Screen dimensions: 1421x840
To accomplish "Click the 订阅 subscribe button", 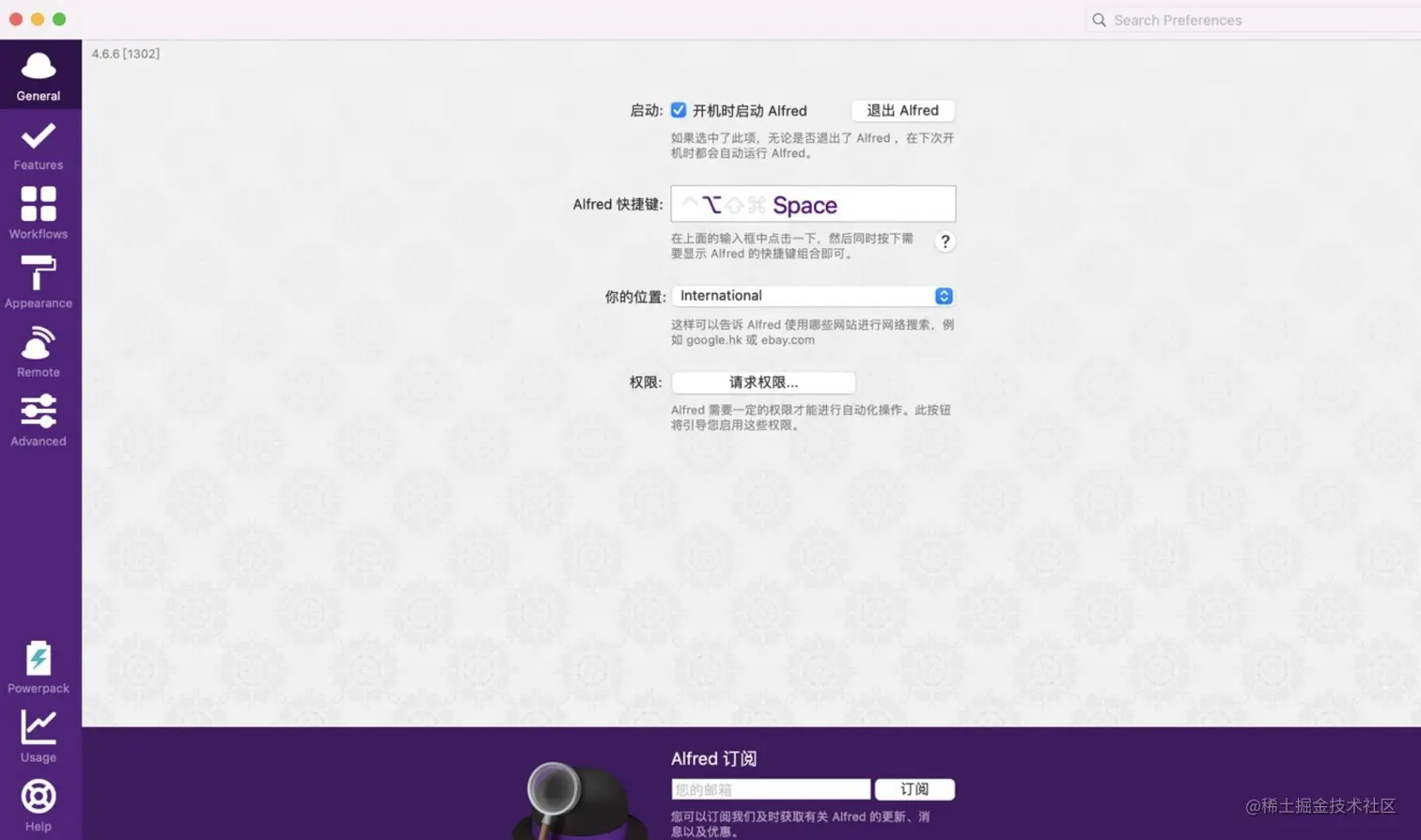I will coord(914,789).
